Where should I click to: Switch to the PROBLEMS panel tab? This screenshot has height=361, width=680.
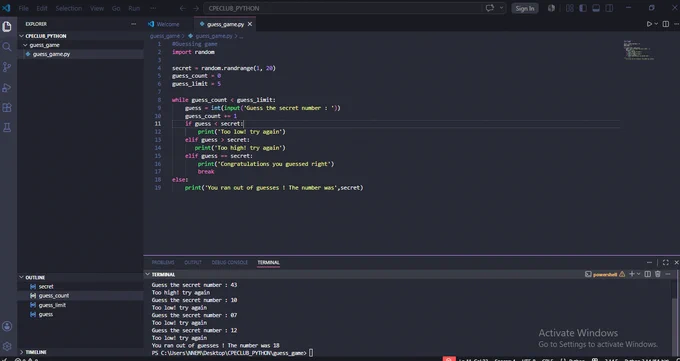pyautogui.click(x=163, y=263)
